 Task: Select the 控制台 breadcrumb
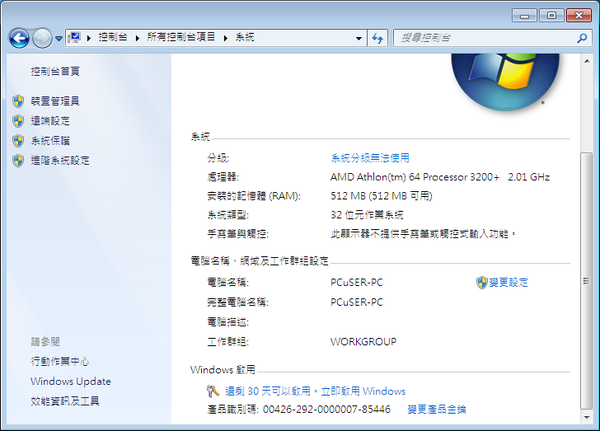coord(112,37)
